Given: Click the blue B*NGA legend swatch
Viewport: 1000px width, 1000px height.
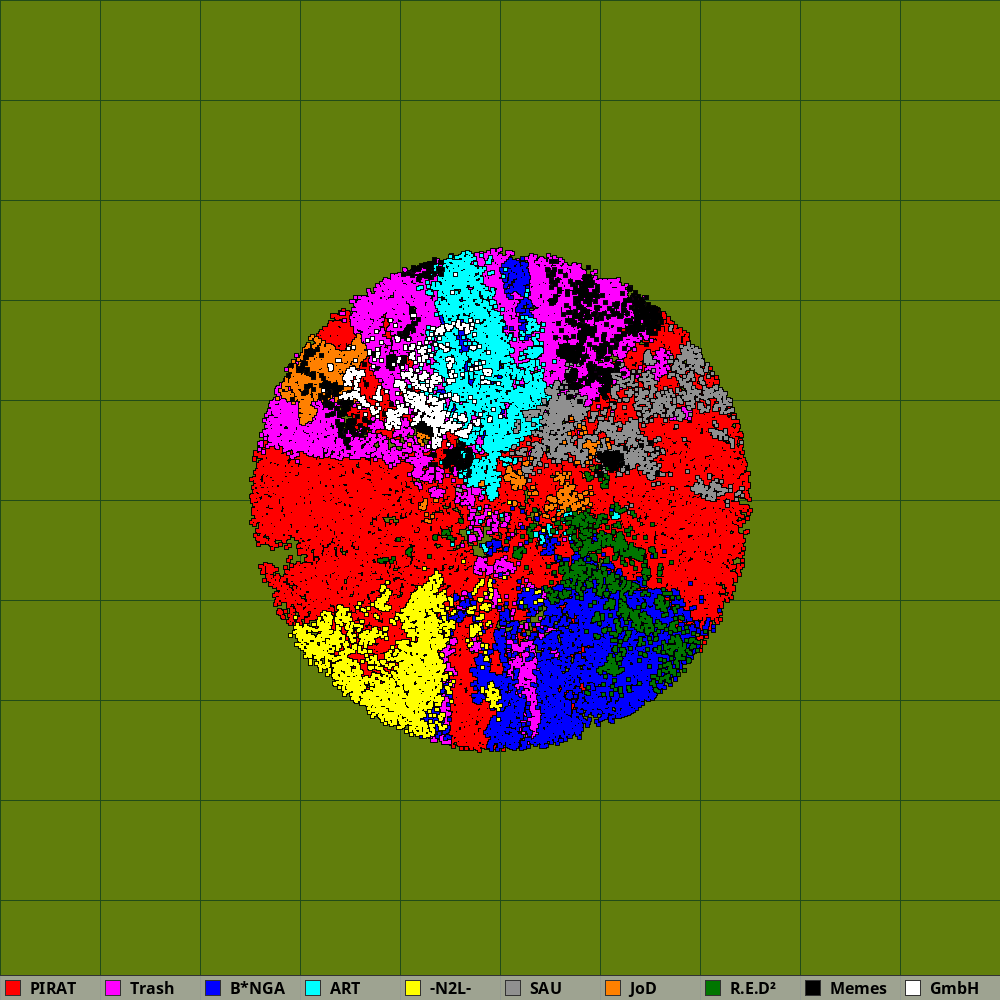Looking at the screenshot, I should [213, 988].
